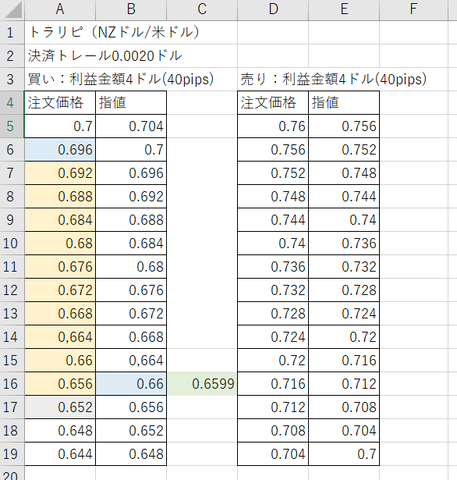457x480 pixels.
Task: Select row 10 header
Action: (x=12, y=243)
